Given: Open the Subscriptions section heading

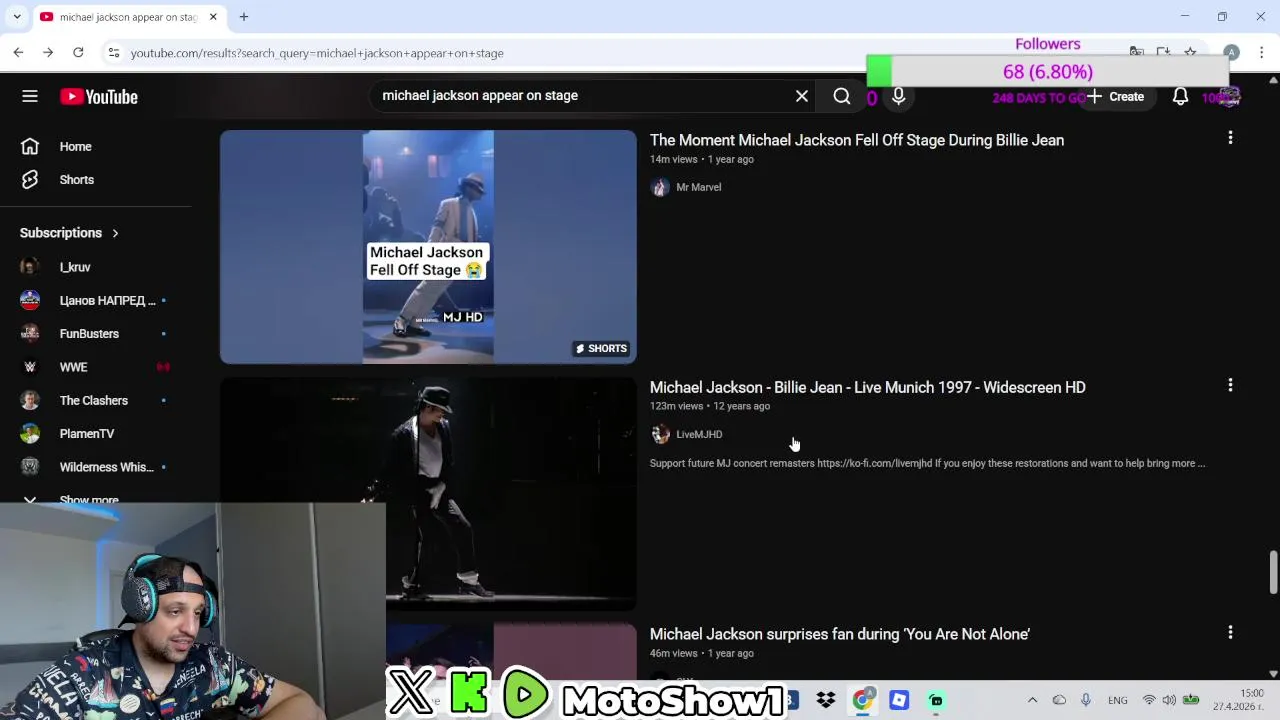Looking at the screenshot, I should (x=61, y=233).
